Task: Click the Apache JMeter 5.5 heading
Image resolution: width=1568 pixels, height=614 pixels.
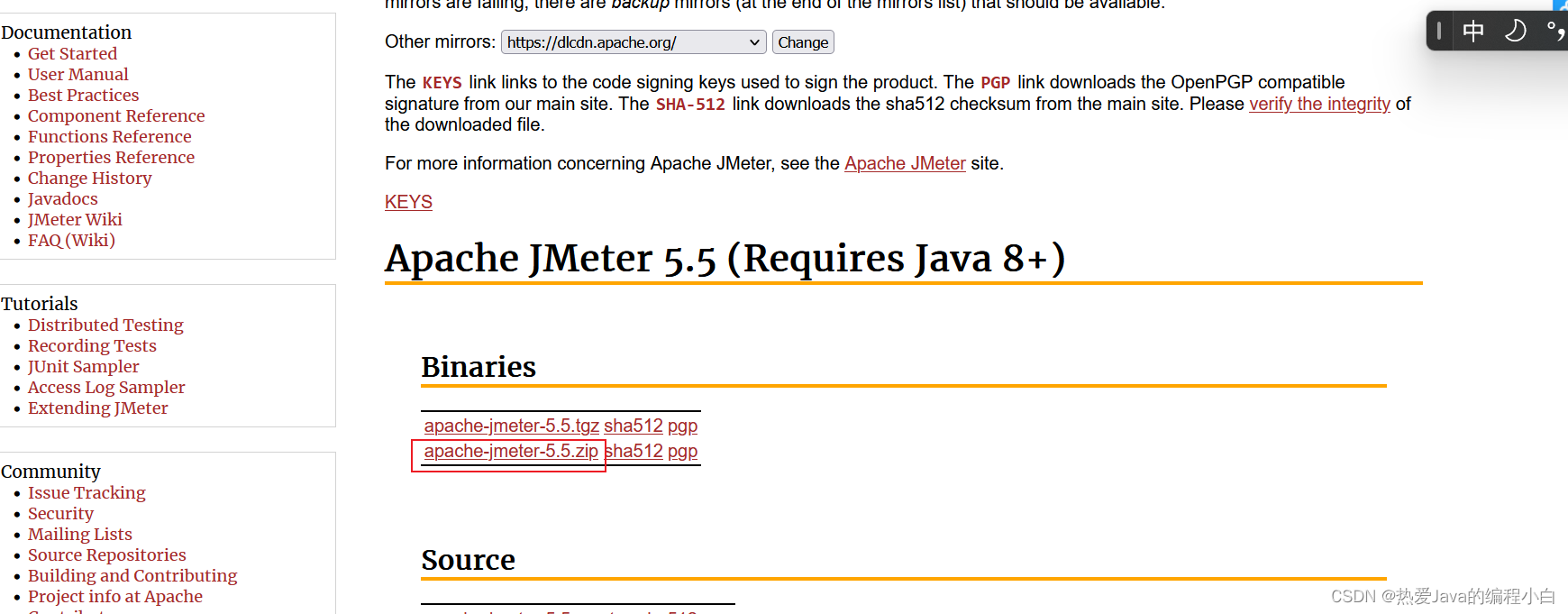Action: pos(725,259)
